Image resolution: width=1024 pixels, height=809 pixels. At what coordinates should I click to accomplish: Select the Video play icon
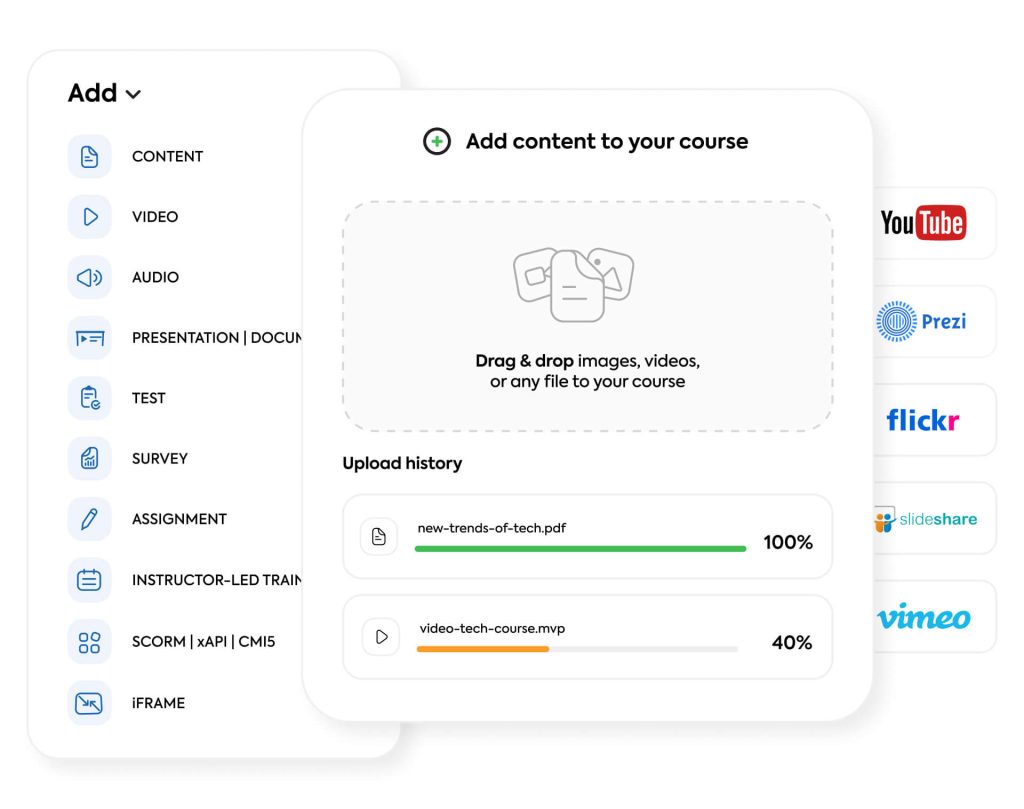(90, 217)
